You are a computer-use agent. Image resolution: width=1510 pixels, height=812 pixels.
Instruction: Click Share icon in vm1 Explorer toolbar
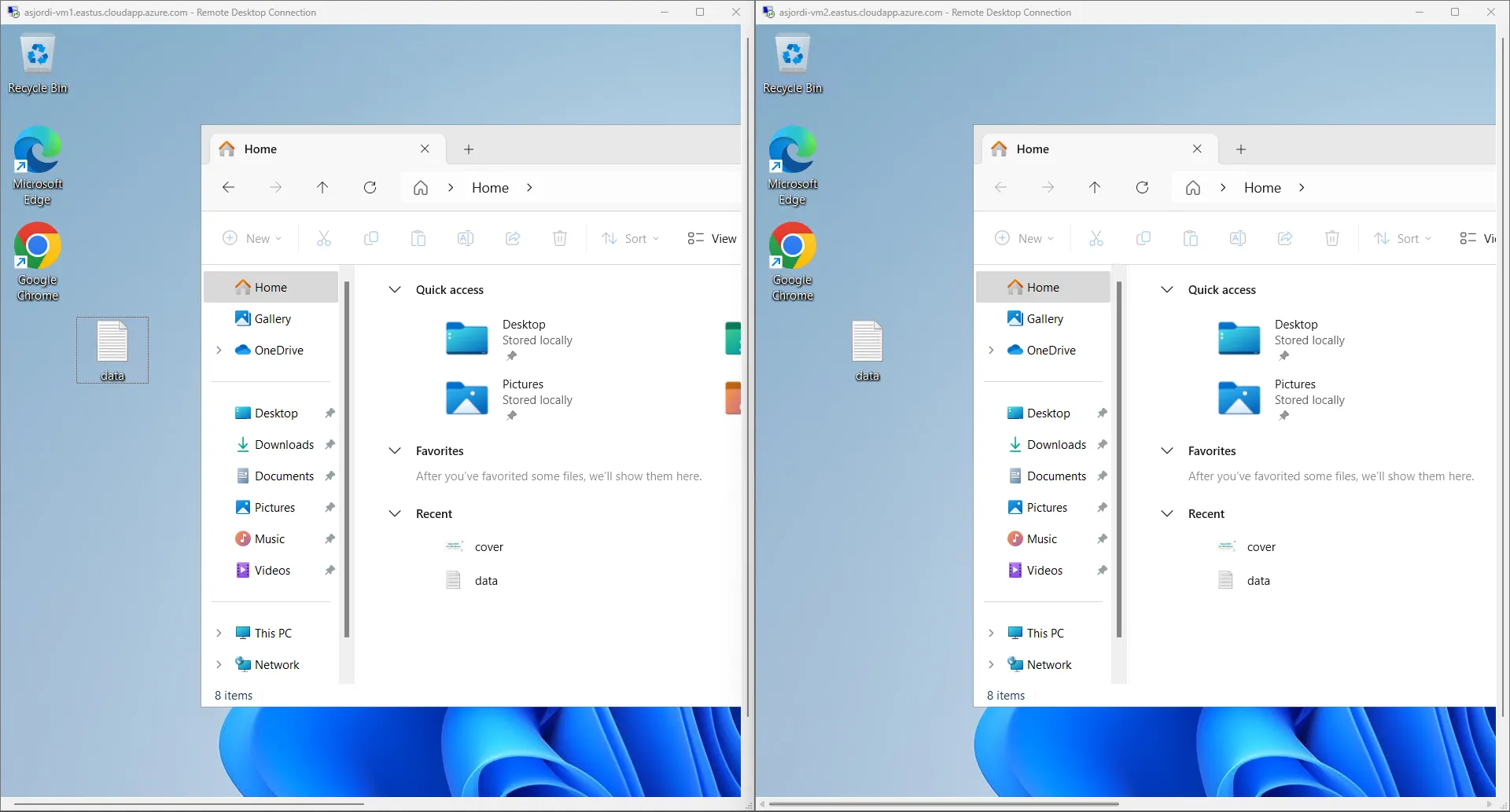[x=513, y=238]
